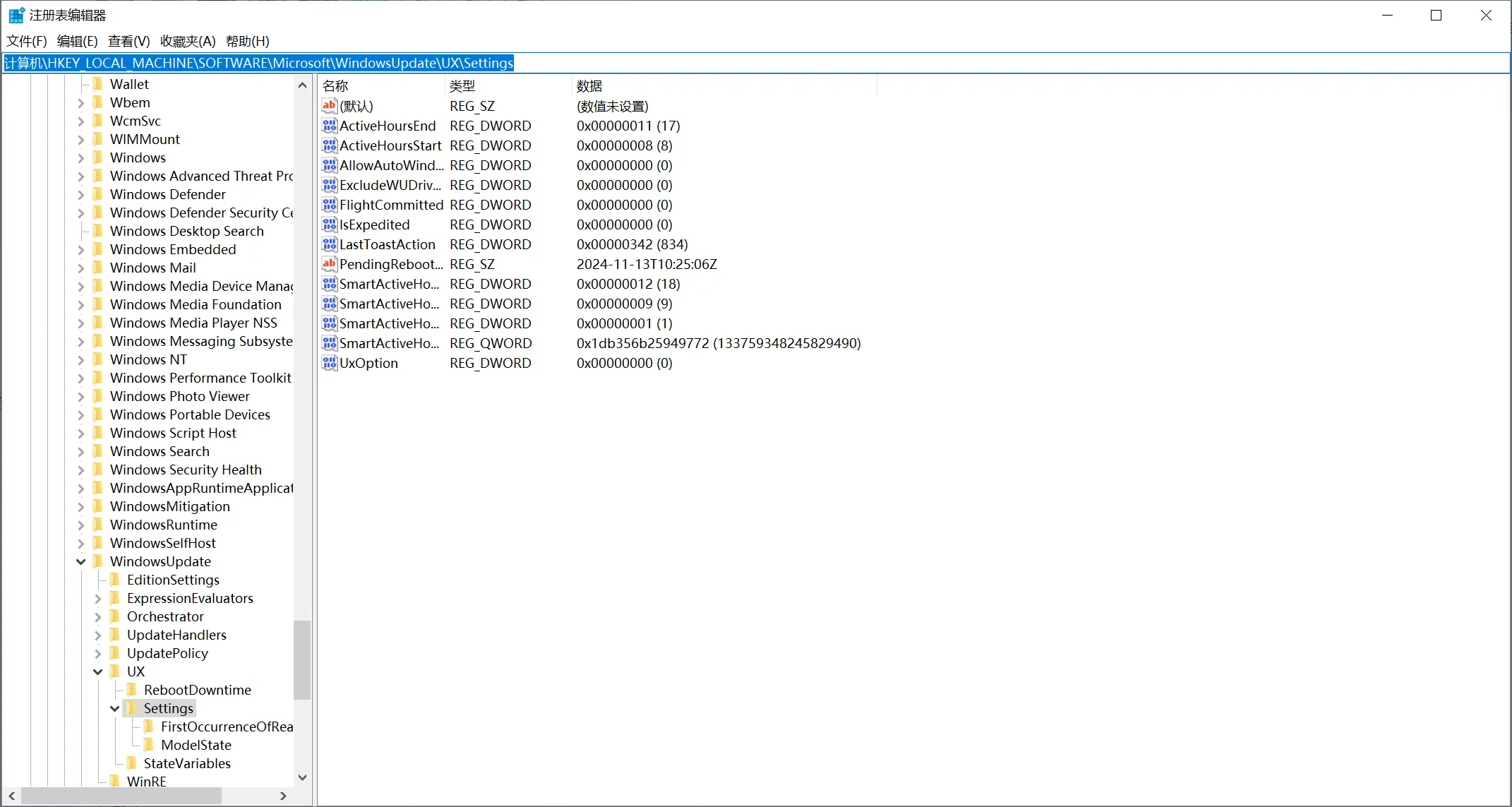Expand the Wbem tree node
This screenshot has width=1512, height=807.
(x=80, y=103)
